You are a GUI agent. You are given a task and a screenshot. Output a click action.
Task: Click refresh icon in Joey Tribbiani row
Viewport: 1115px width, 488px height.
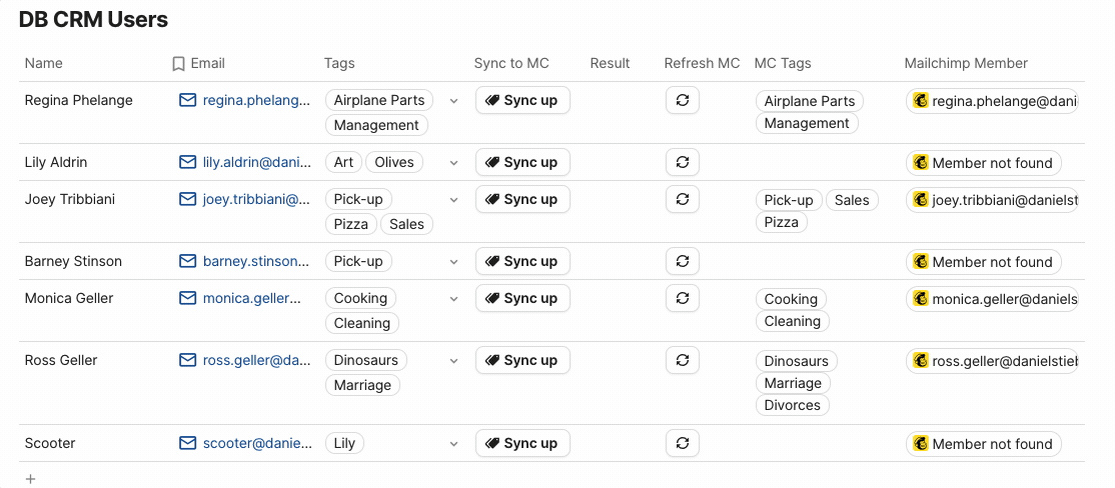coord(682,199)
